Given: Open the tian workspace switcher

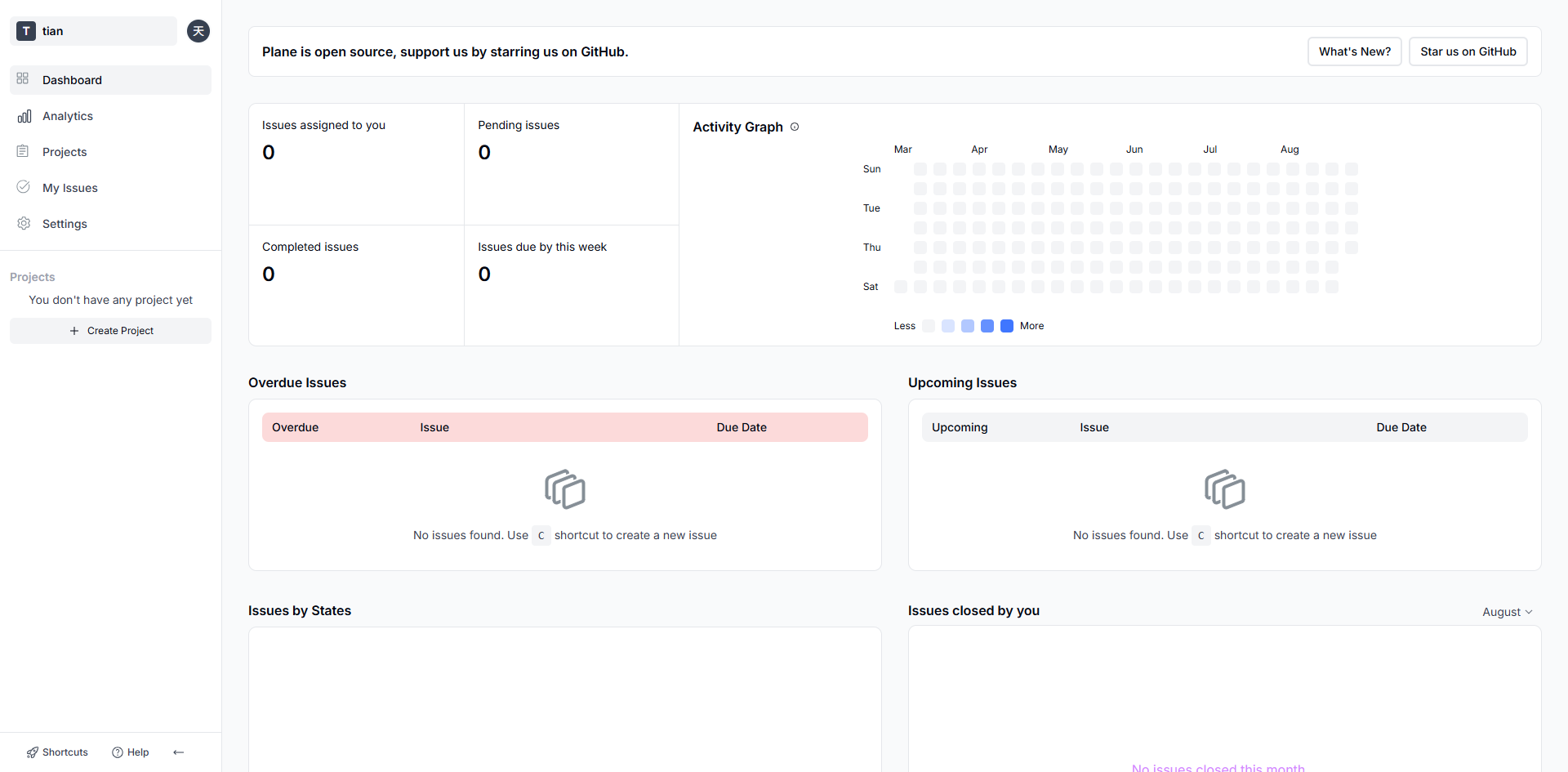Looking at the screenshot, I should pos(94,31).
